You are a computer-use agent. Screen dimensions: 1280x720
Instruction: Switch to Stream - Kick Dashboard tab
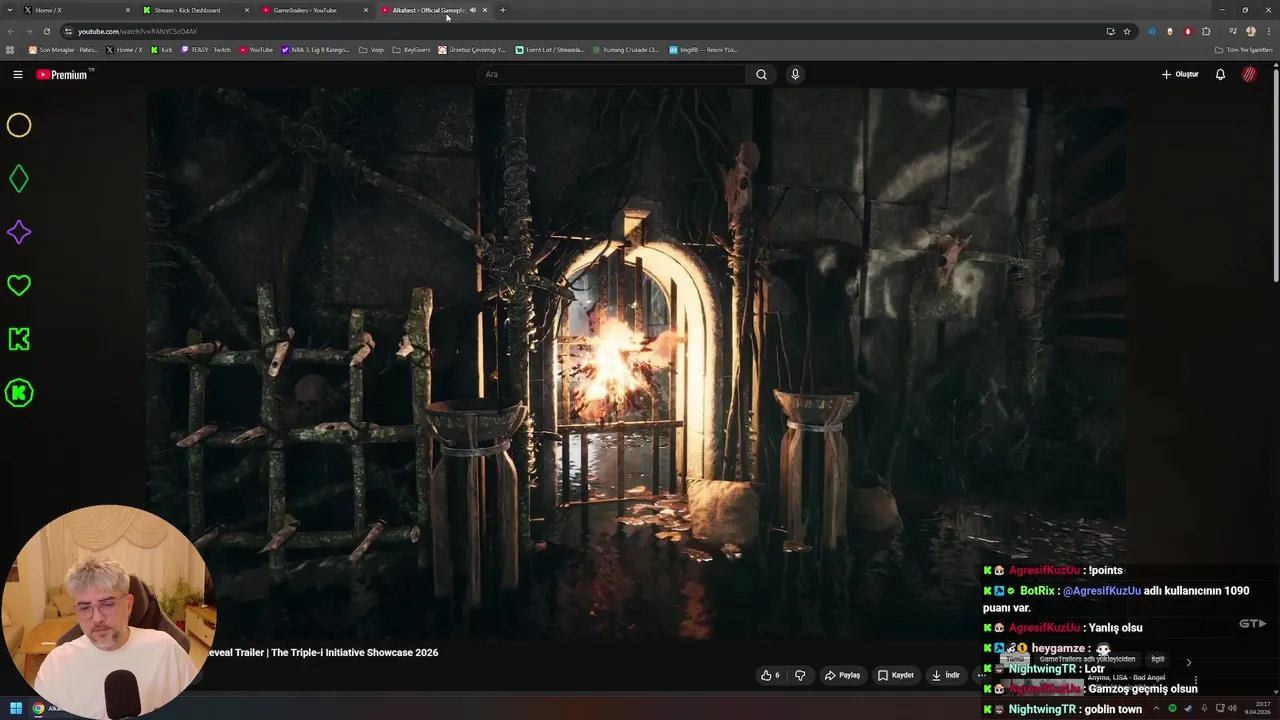197,10
